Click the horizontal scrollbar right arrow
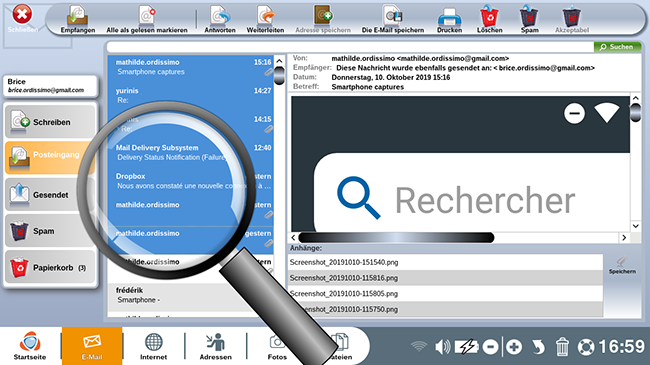This screenshot has height=365, width=650. (624, 238)
